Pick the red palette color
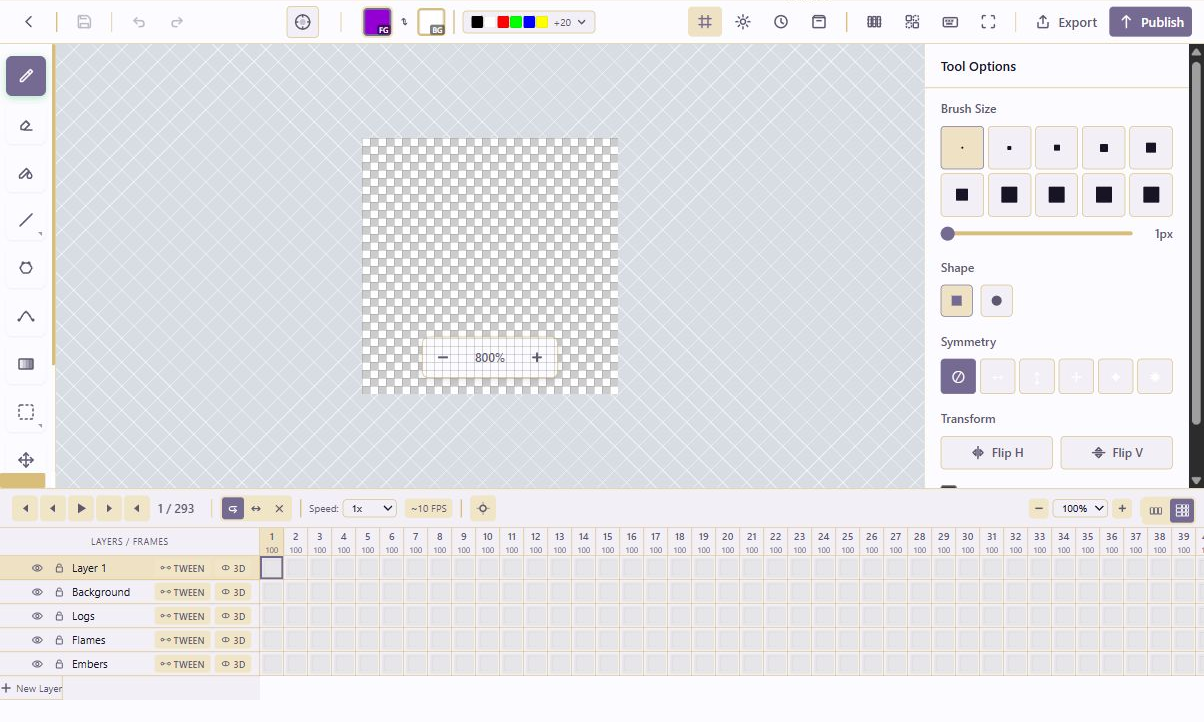This screenshot has height=722, width=1204. 503,22
